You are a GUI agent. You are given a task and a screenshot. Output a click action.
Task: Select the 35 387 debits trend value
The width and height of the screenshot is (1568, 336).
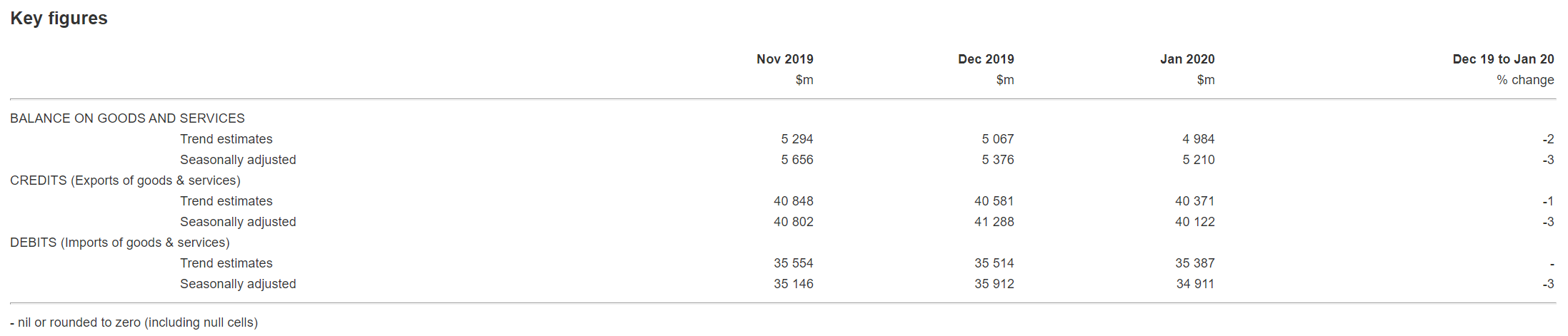coord(1194,263)
